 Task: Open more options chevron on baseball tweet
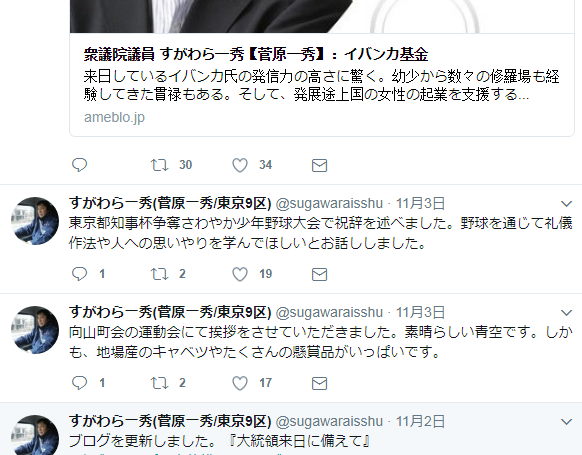tap(566, 204)
